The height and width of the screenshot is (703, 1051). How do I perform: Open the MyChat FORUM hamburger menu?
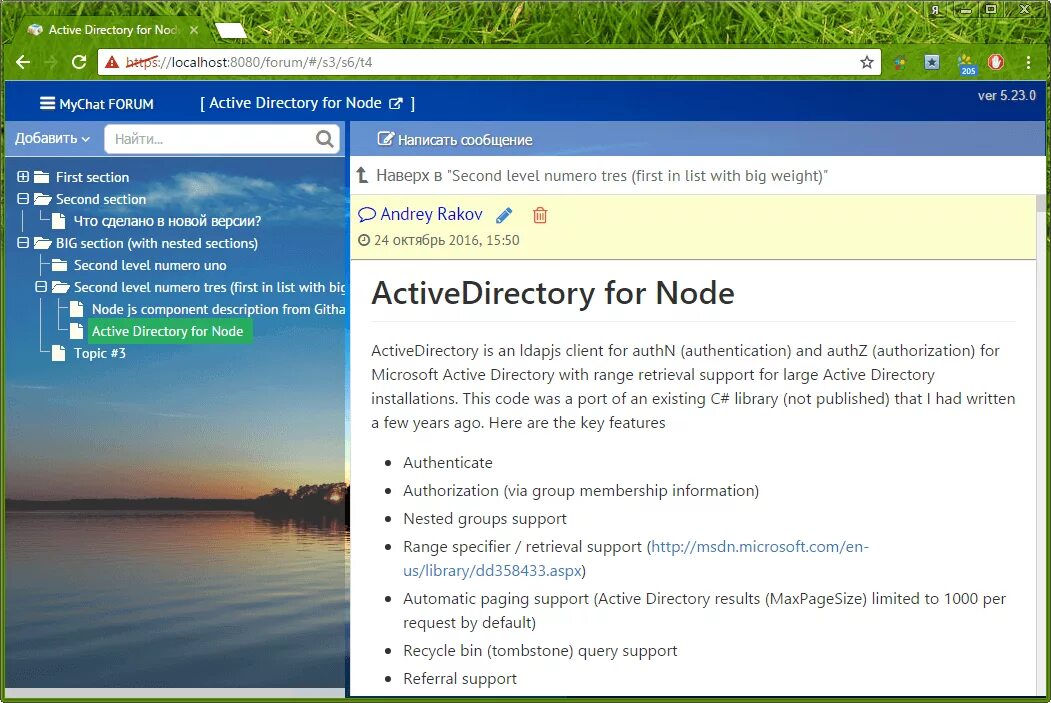click(47, 103)
